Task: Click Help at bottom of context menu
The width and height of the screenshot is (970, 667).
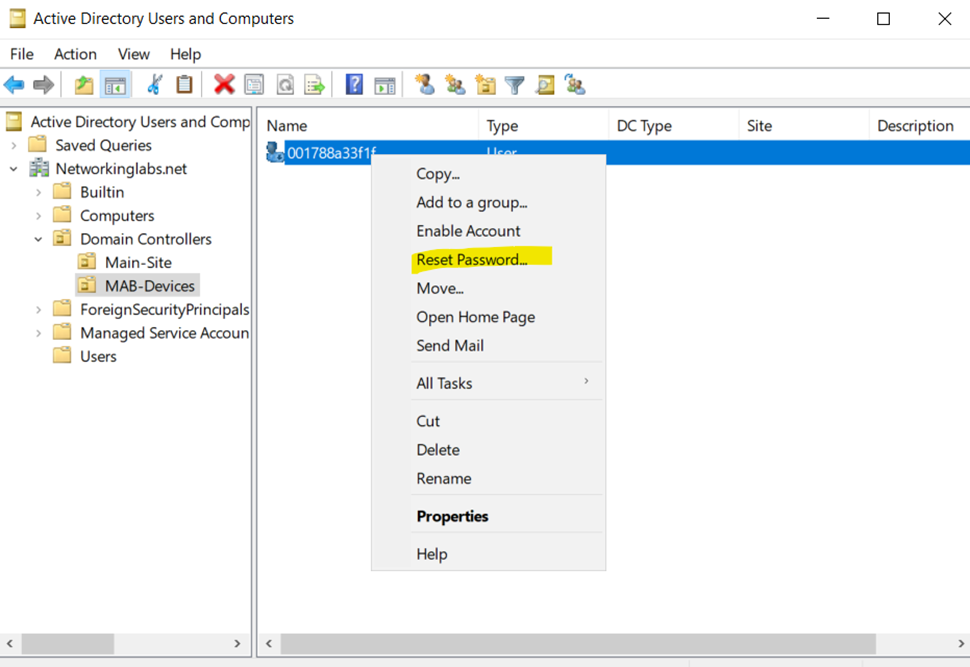Action: [488, 554]
